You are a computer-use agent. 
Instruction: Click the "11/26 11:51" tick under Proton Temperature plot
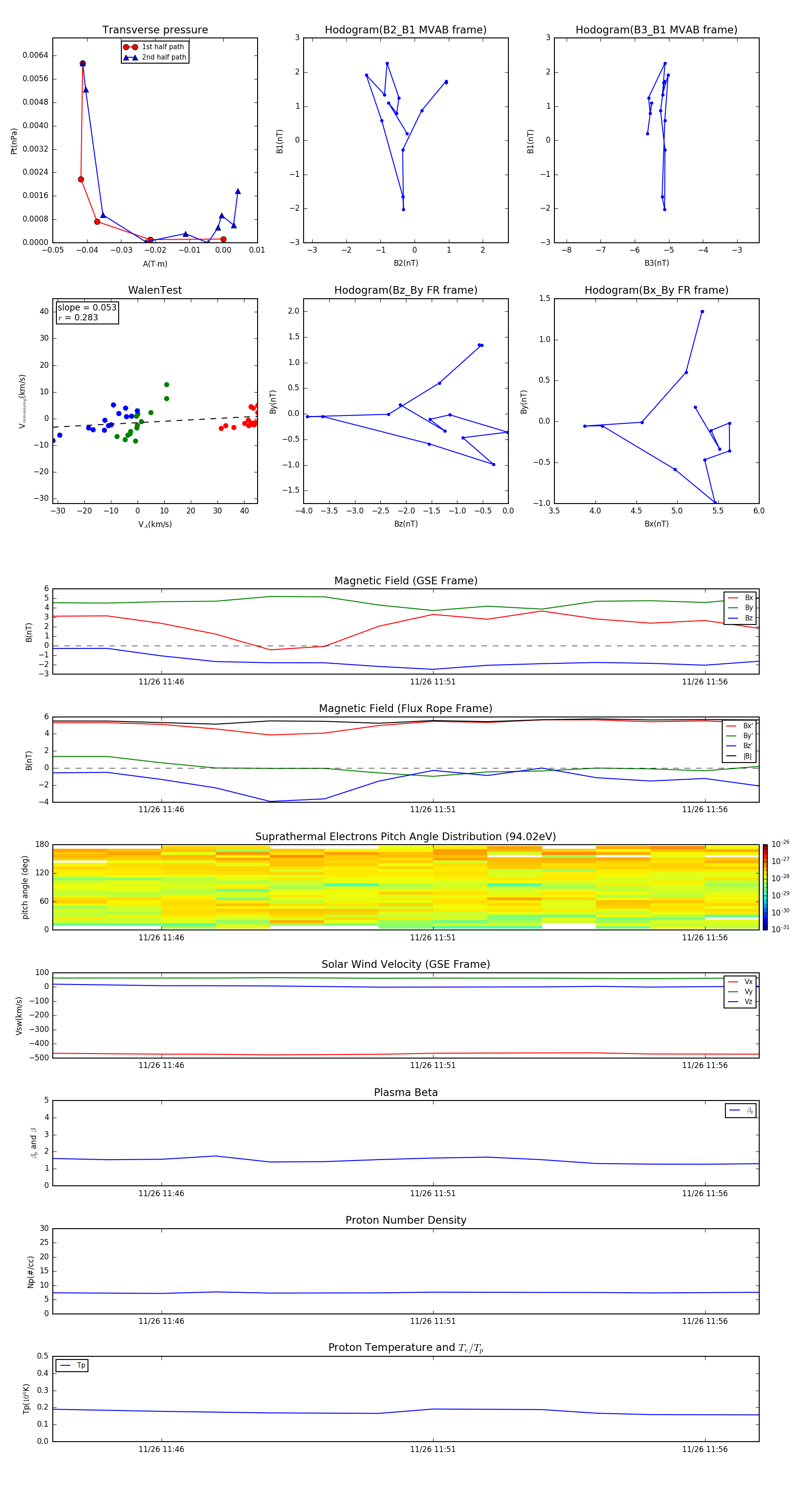433,1449
